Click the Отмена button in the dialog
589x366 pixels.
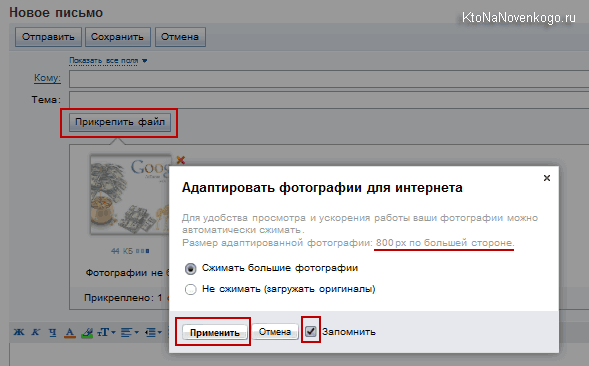point(275,332)
